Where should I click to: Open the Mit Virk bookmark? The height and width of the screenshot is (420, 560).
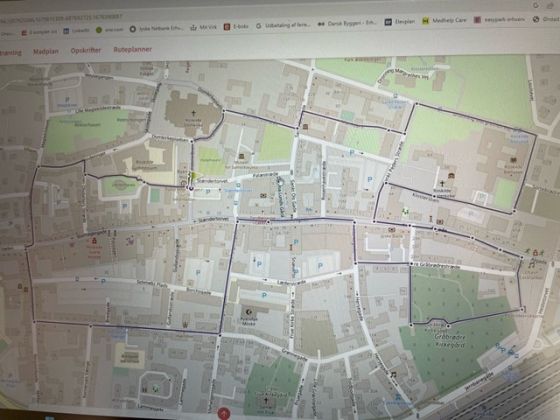pos(203,27)
